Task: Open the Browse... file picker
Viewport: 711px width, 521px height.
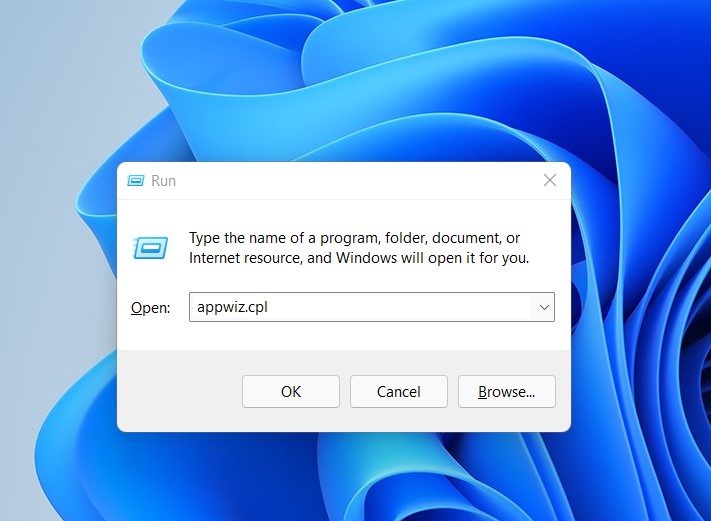Action: click(506, 391)
